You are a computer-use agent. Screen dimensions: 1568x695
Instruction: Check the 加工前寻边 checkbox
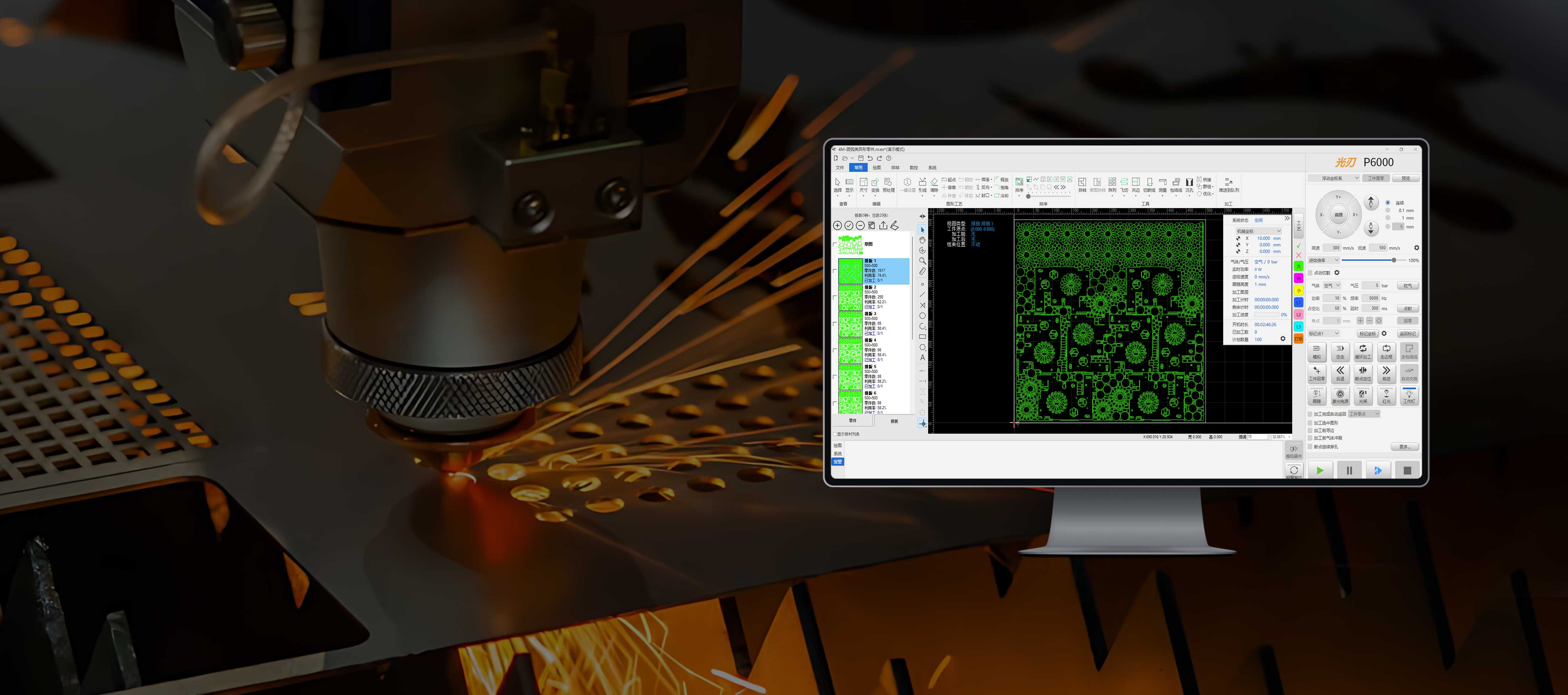tap(1310, 431)
